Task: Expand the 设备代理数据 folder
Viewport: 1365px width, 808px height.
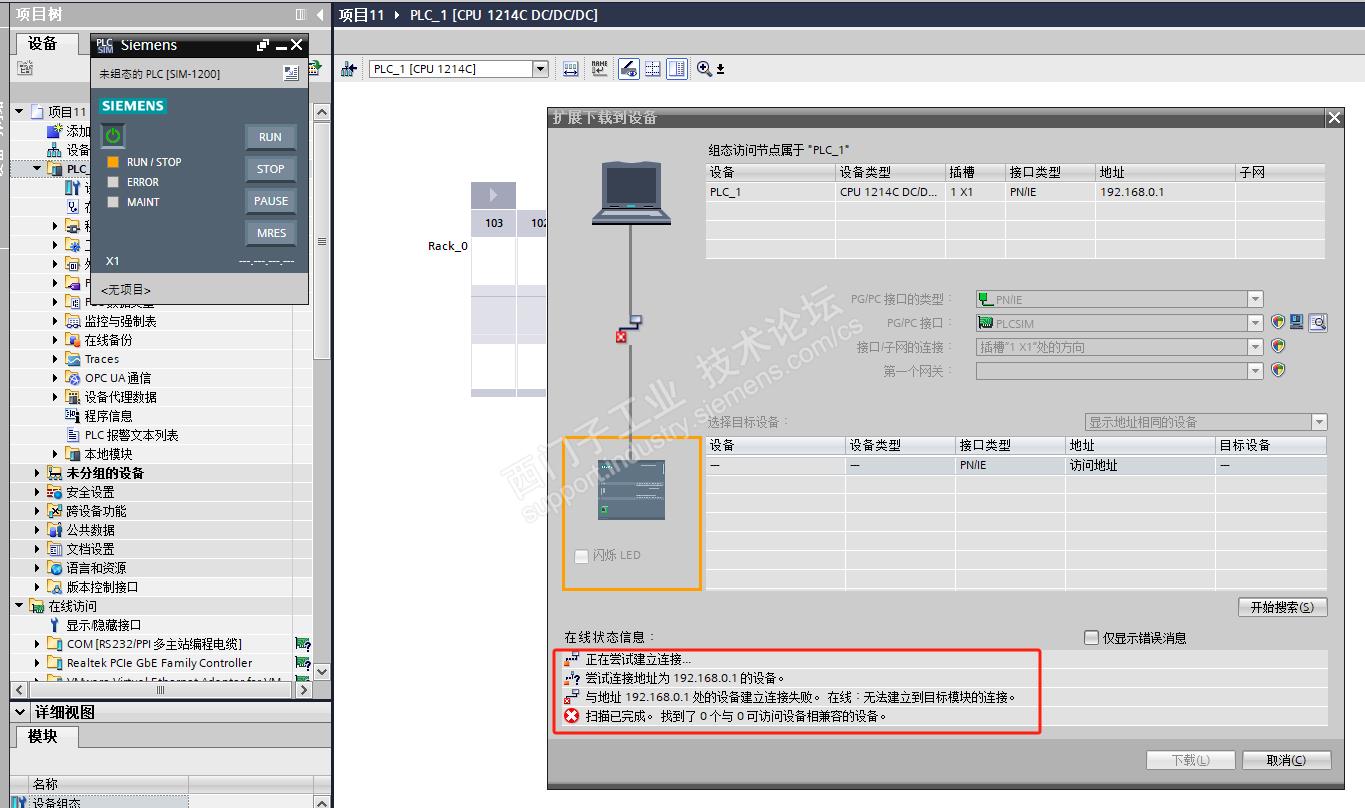Action: click(56, 397)
